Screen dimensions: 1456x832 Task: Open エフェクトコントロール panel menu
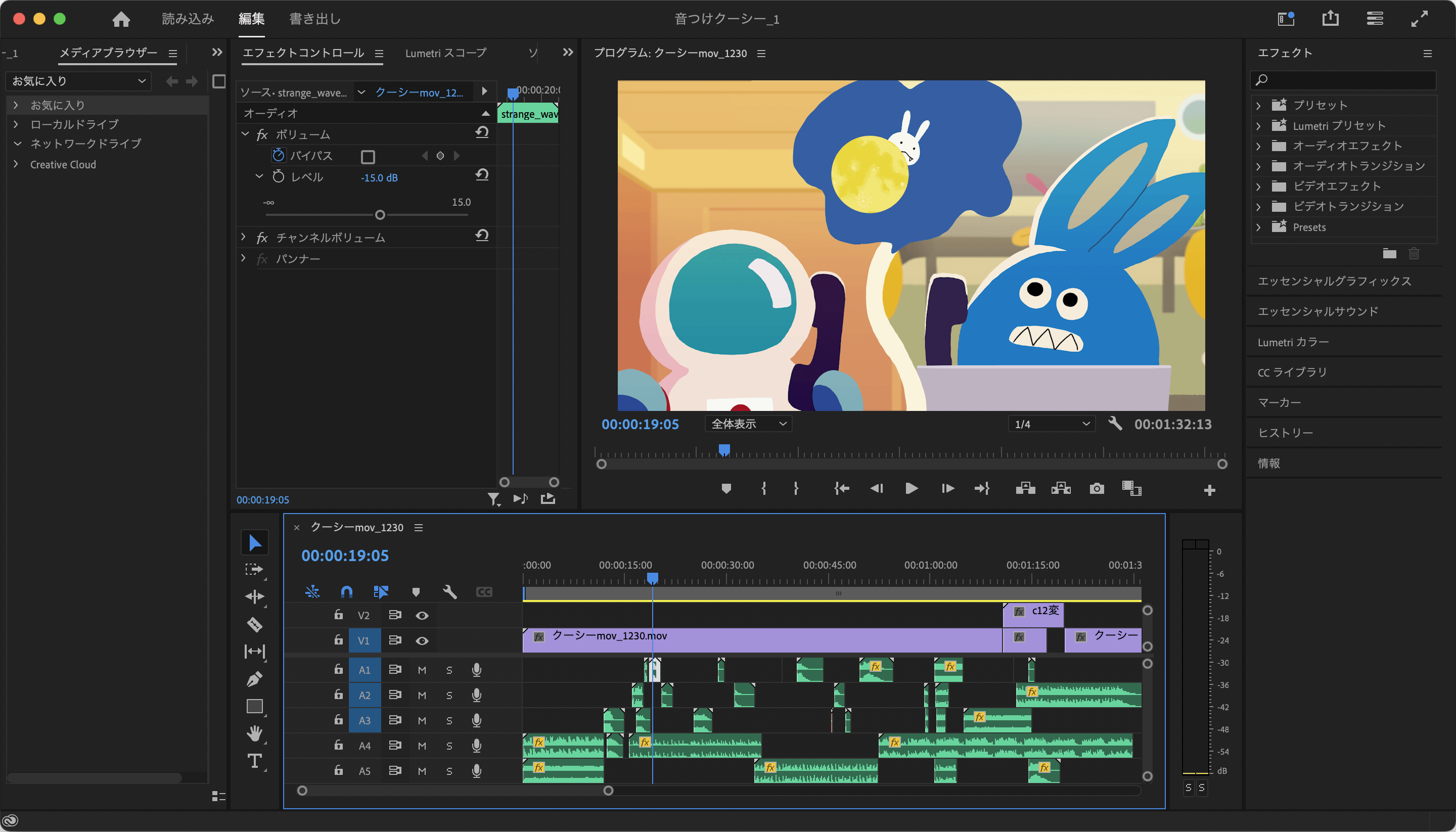click(x=379, y=53)
